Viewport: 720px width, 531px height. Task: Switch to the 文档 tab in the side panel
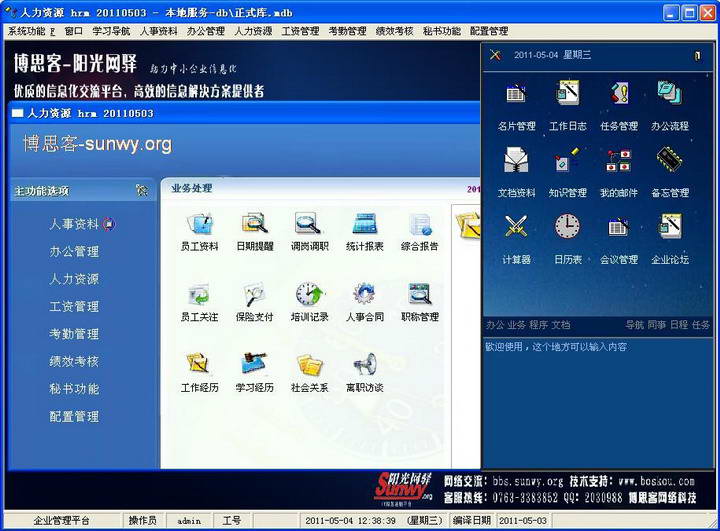[561, 325]
